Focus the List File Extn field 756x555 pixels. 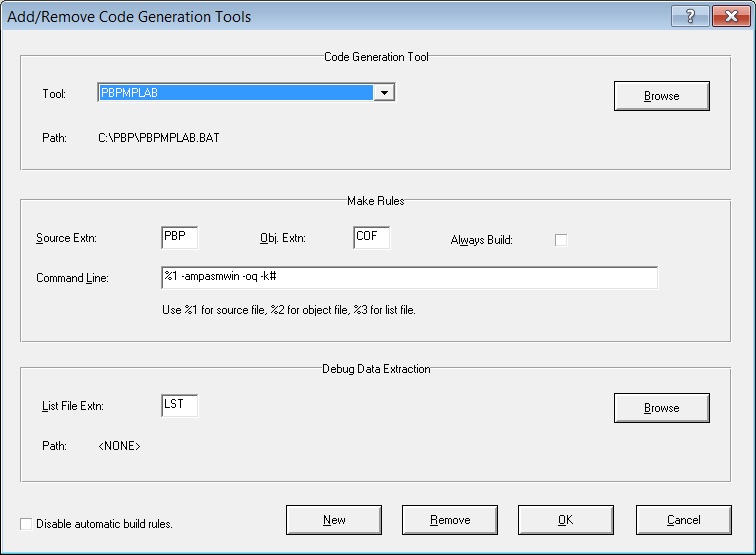pyautogui.click(x=179, y=406)
